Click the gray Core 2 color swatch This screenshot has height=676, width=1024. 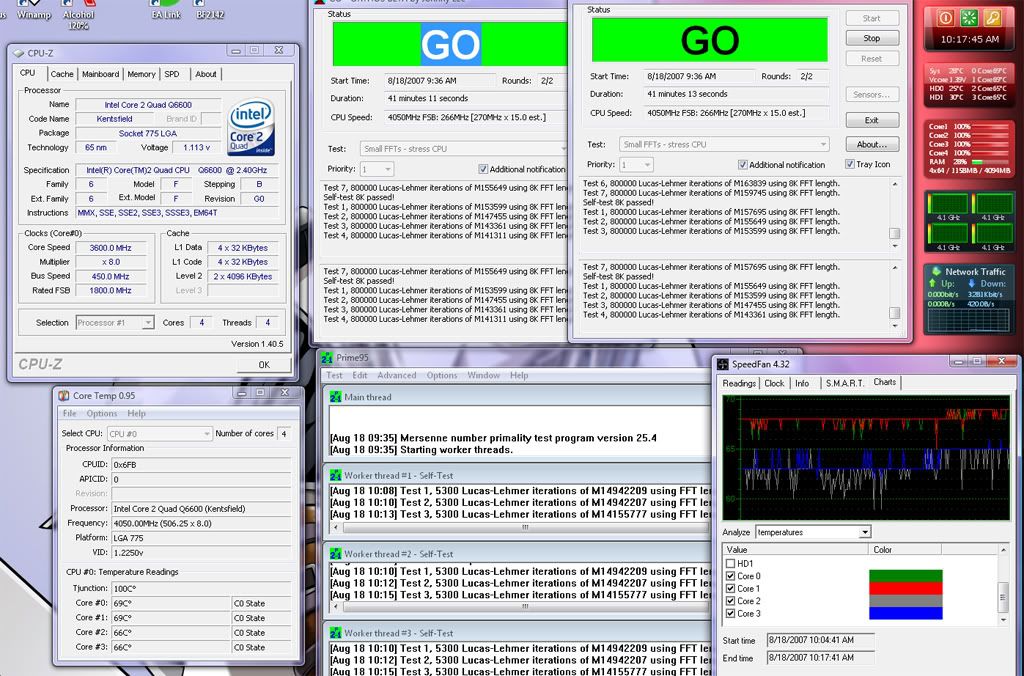pos(905,601)
